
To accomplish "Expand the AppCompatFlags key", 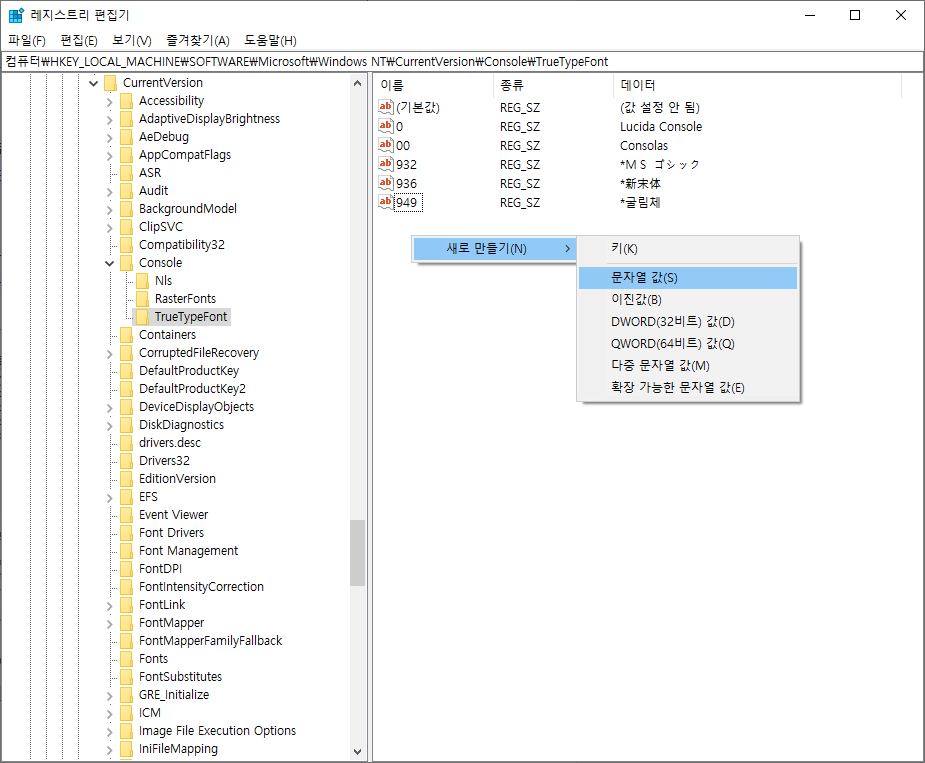I will coord(109,156).
